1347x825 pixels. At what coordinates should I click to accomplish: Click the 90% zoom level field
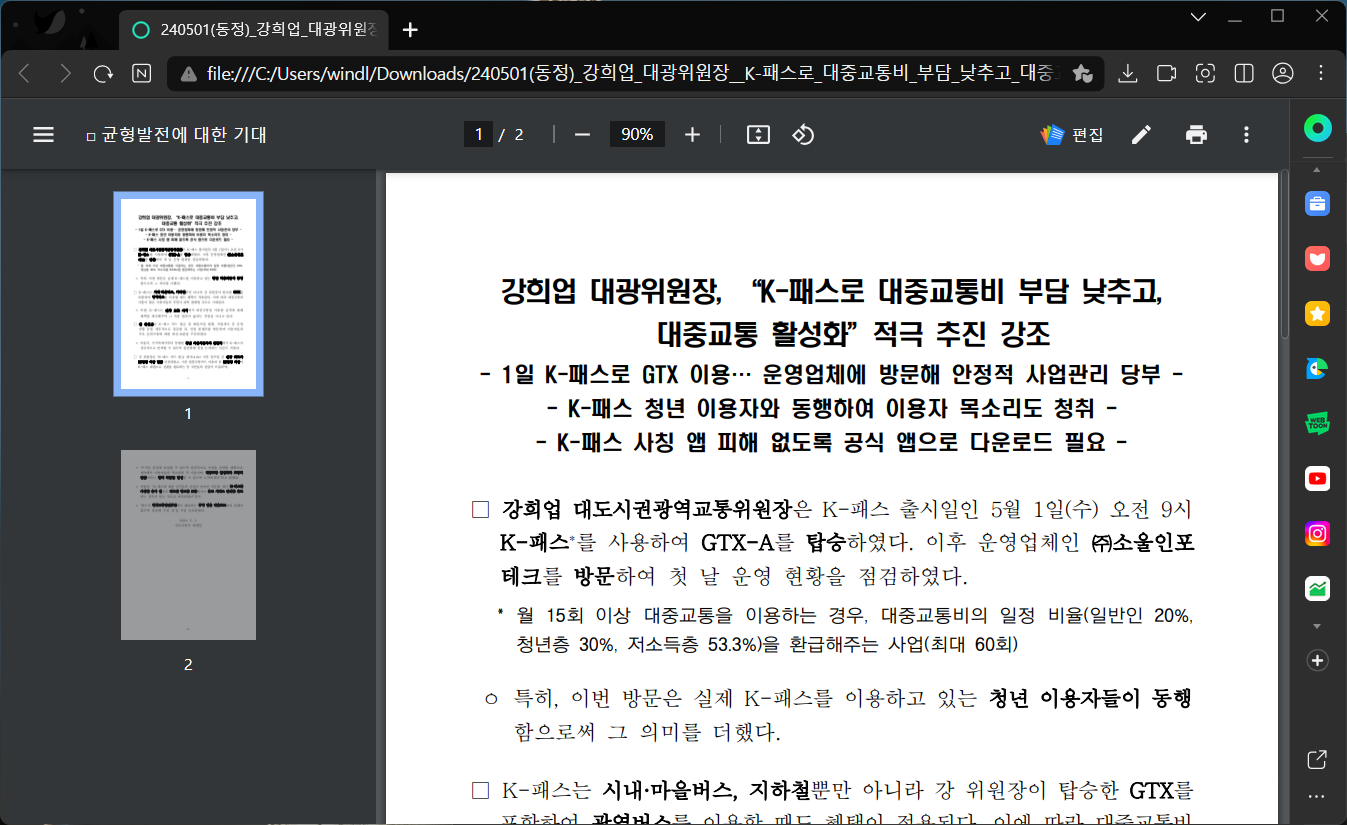click(x=637, y=135)
